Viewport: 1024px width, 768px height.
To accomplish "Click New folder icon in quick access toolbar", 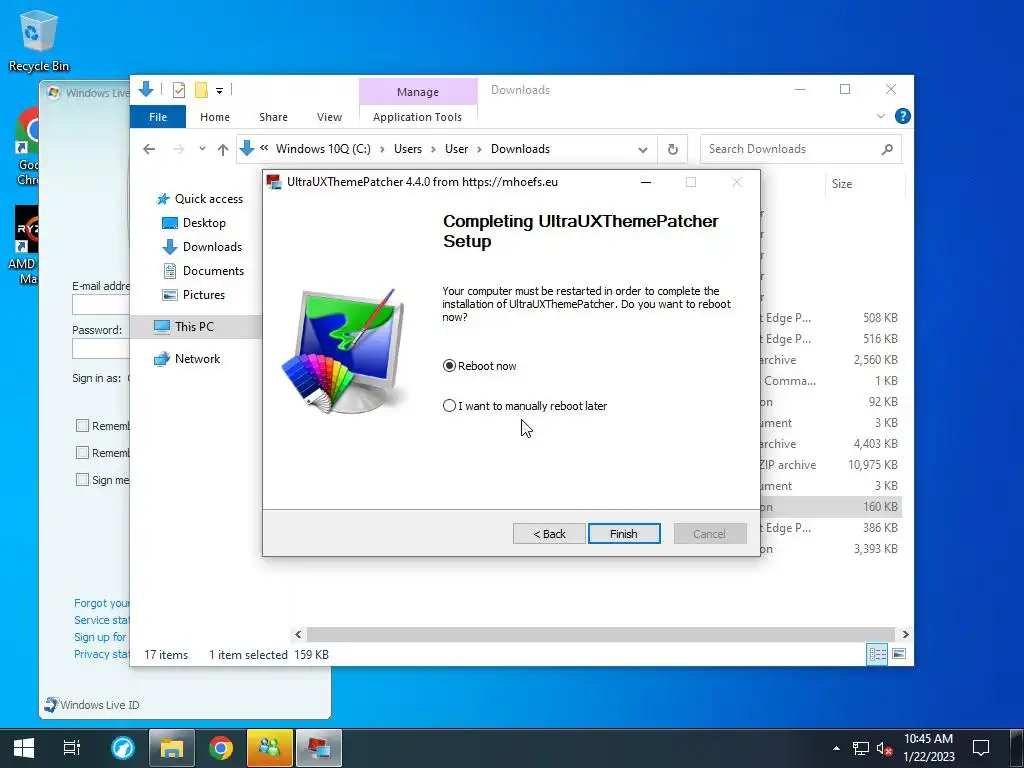I will coord(201,90).
